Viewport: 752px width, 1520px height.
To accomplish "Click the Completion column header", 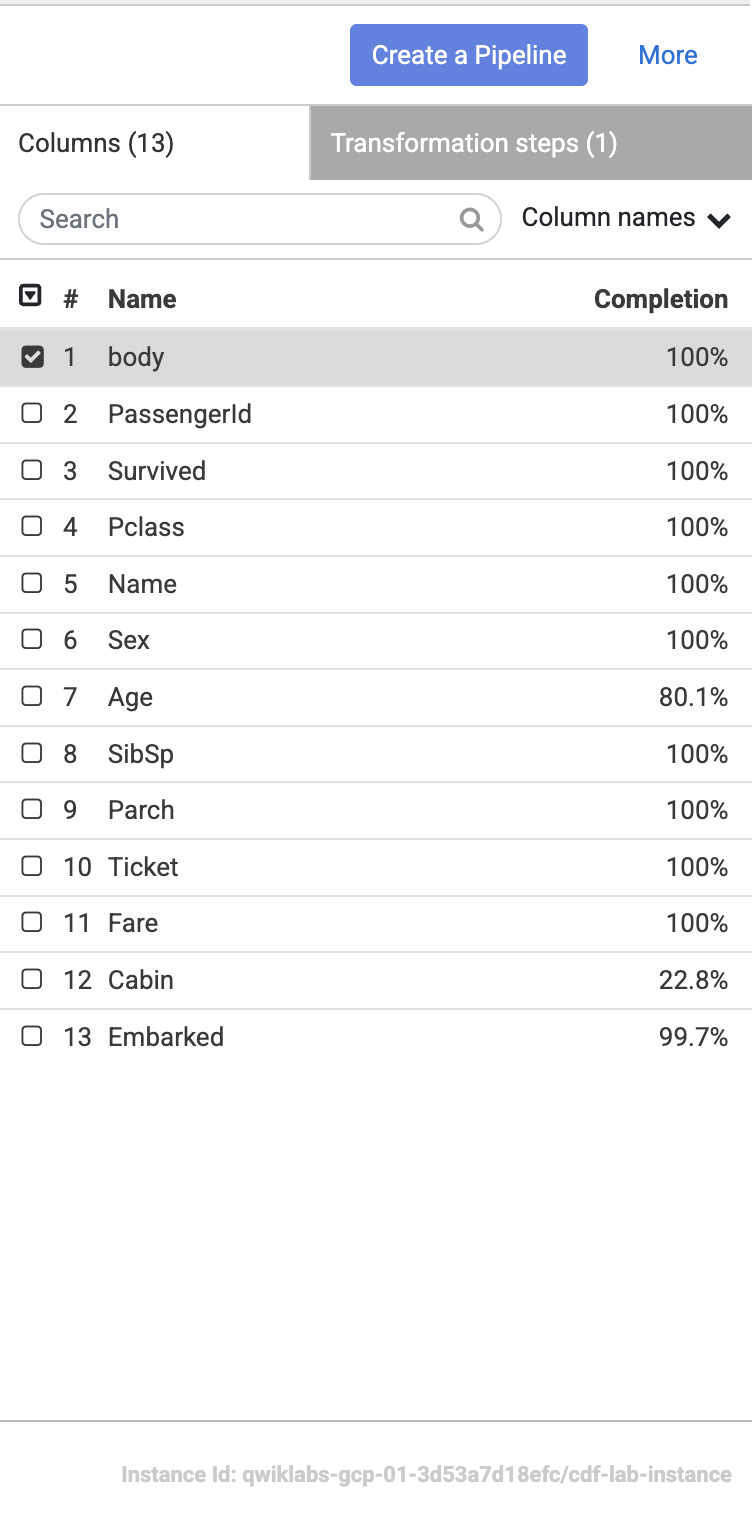I will 660,299.
